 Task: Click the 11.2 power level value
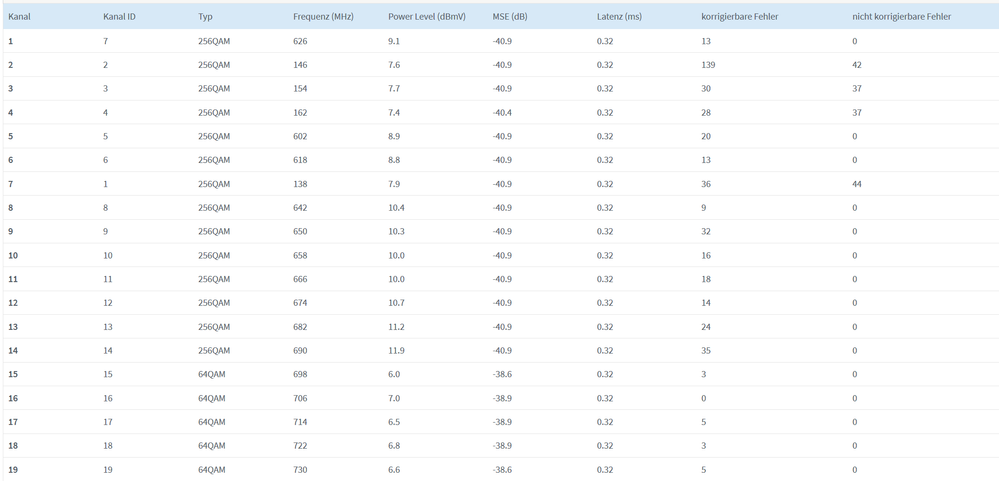[395, 327]
